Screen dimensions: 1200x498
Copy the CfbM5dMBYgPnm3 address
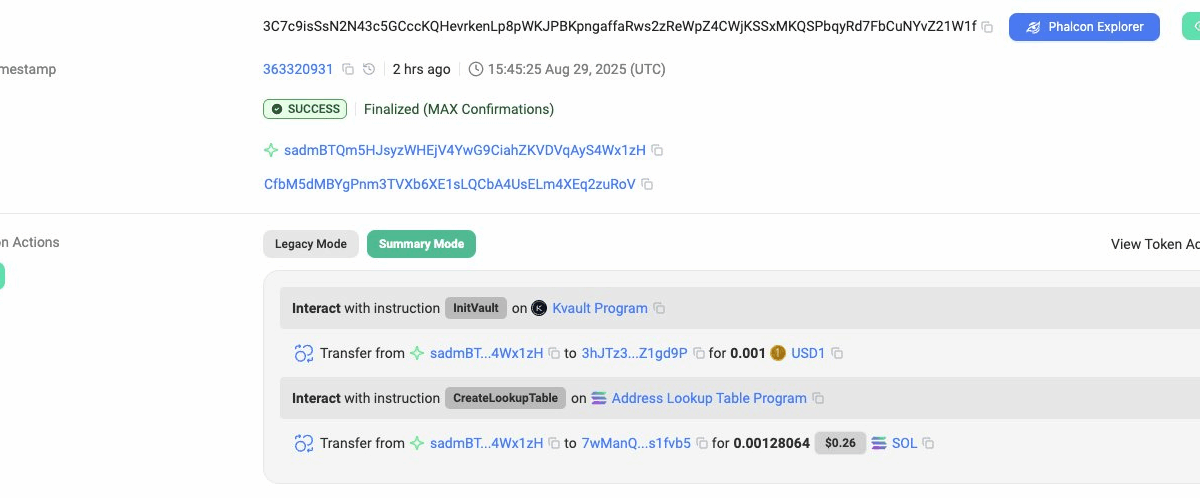click(647, 184)
